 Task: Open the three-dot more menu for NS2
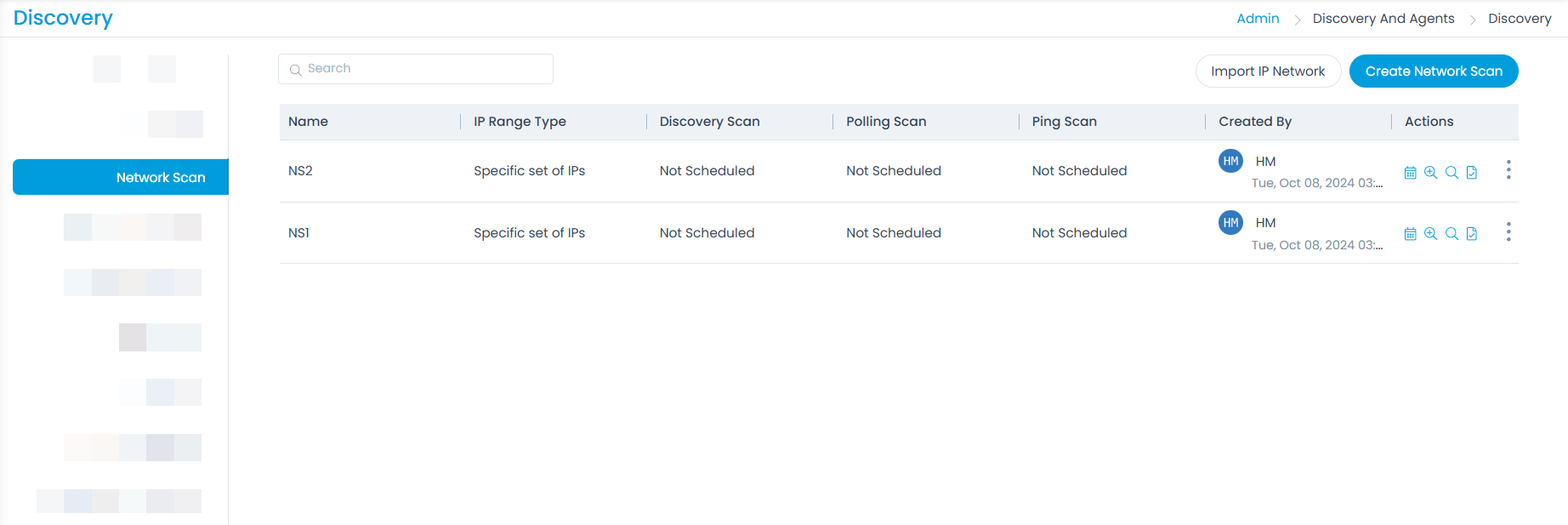coord(1508,170)
